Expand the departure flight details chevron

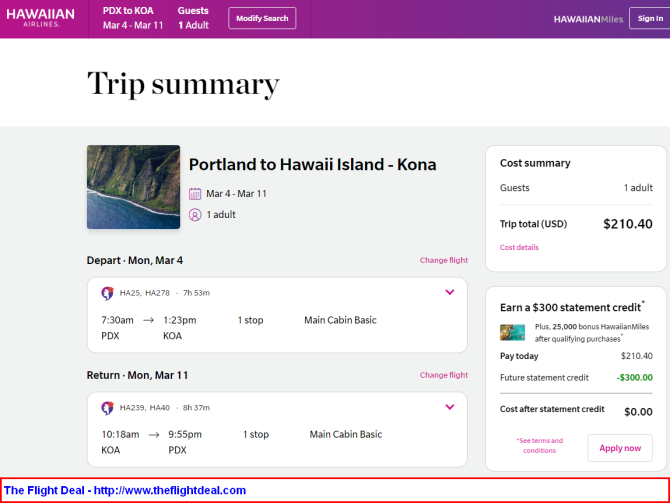(450, 292)
